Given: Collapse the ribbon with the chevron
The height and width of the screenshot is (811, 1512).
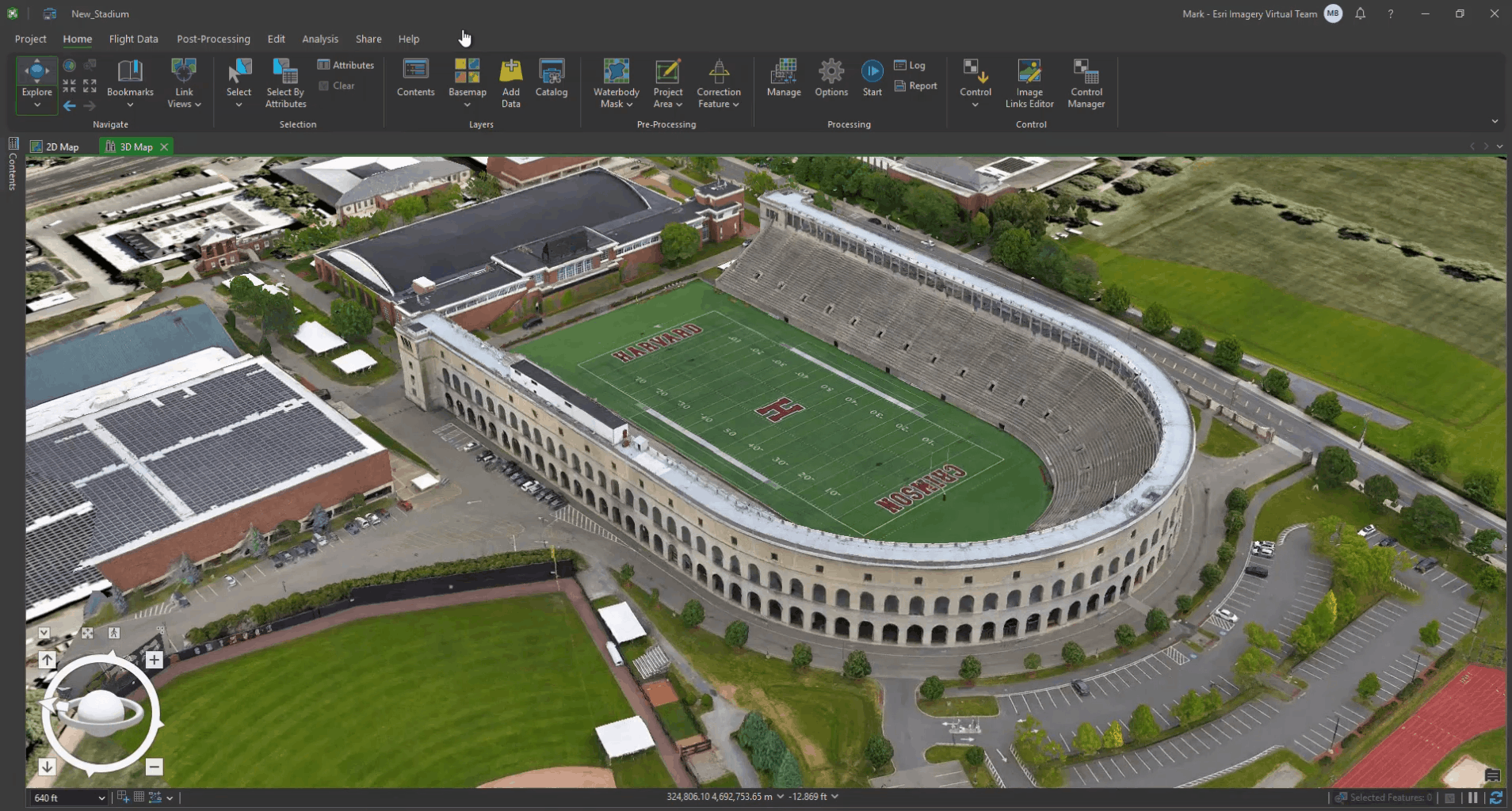Looking at the screenshot, I should (x=1495, y=121).
